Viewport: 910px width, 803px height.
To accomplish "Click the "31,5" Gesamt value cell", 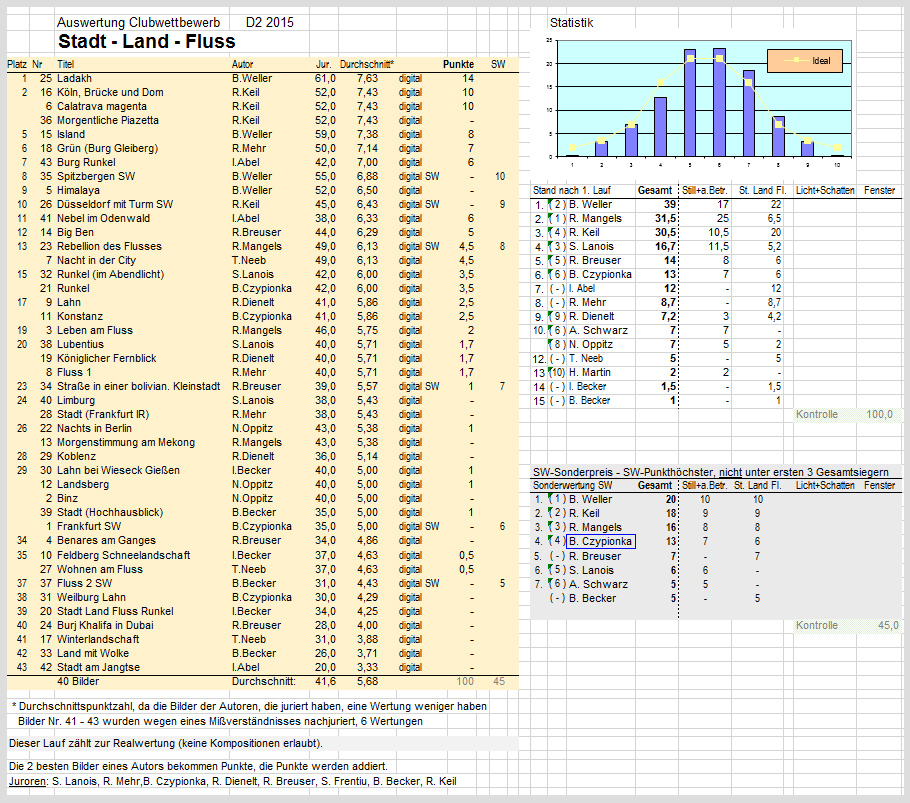I will (666, 218).
